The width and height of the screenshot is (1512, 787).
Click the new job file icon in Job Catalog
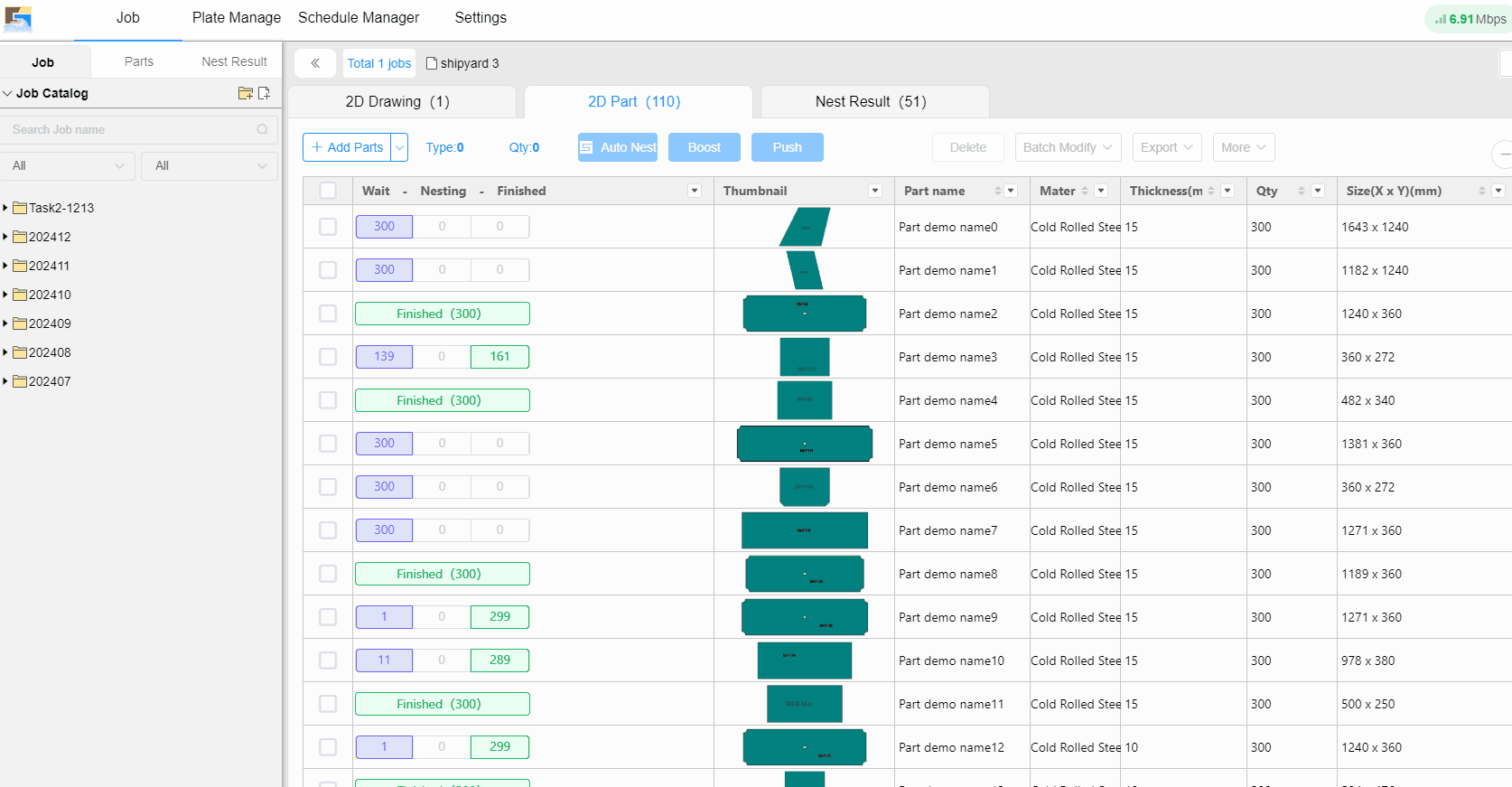264,93
